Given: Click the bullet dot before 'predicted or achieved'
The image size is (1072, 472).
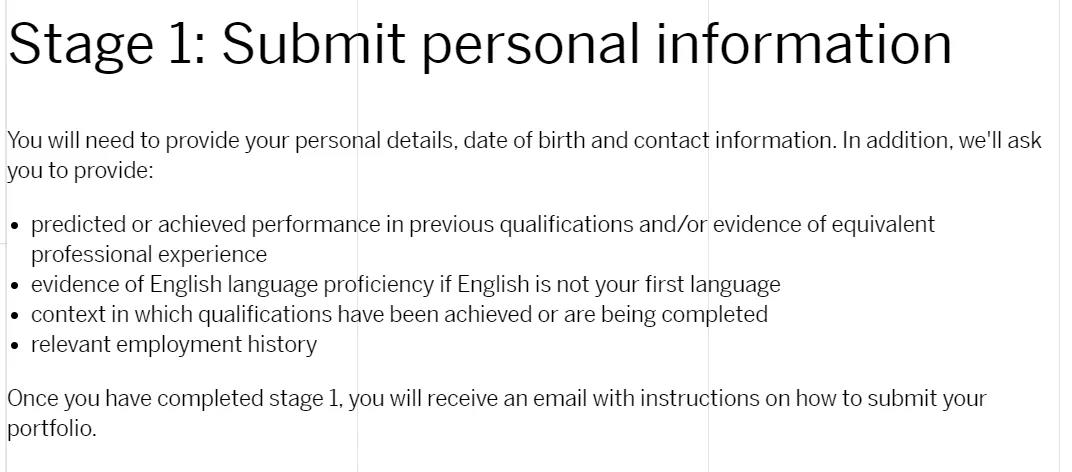Looking at the screenshot, I should 16,226.
